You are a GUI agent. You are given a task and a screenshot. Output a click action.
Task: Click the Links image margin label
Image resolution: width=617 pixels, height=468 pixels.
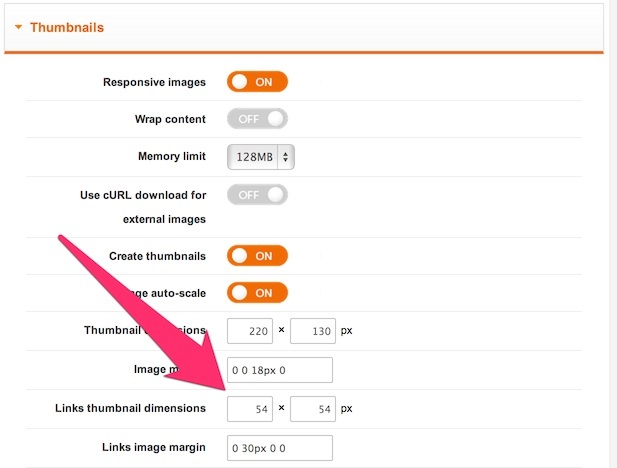(153, 447)
